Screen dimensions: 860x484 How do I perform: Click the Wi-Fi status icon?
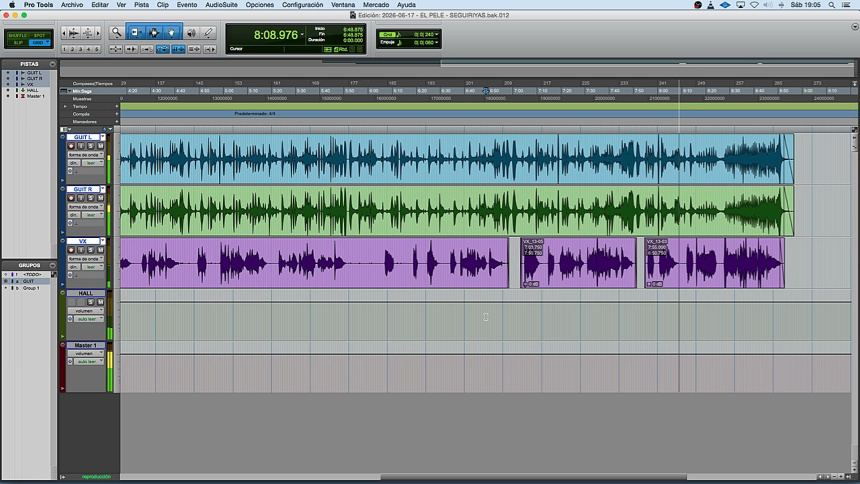point(754,5)
